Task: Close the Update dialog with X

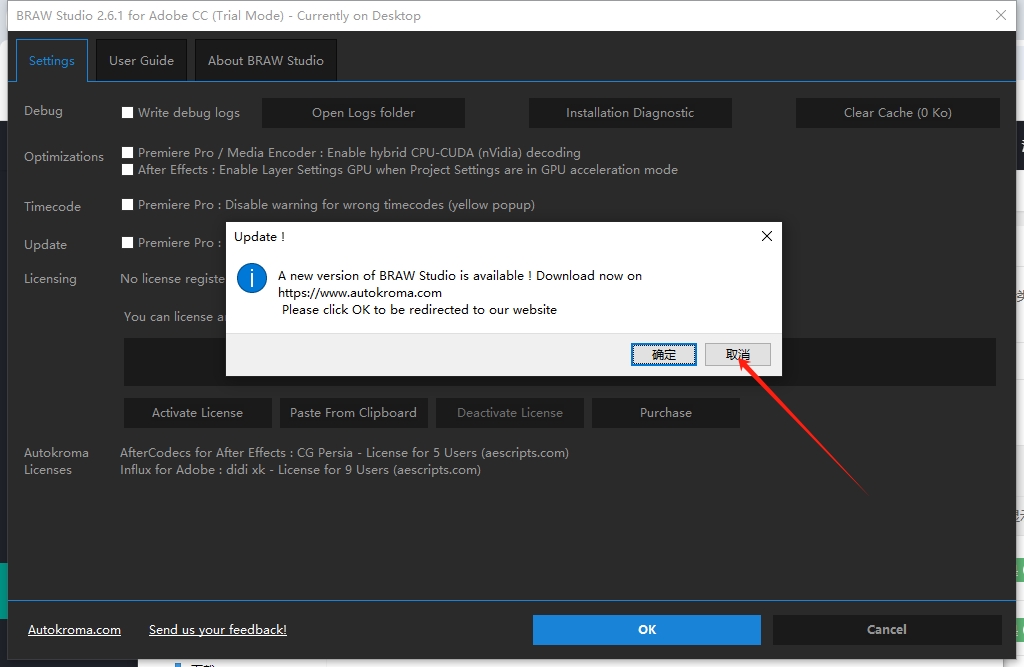Action: tap(767, 236)
